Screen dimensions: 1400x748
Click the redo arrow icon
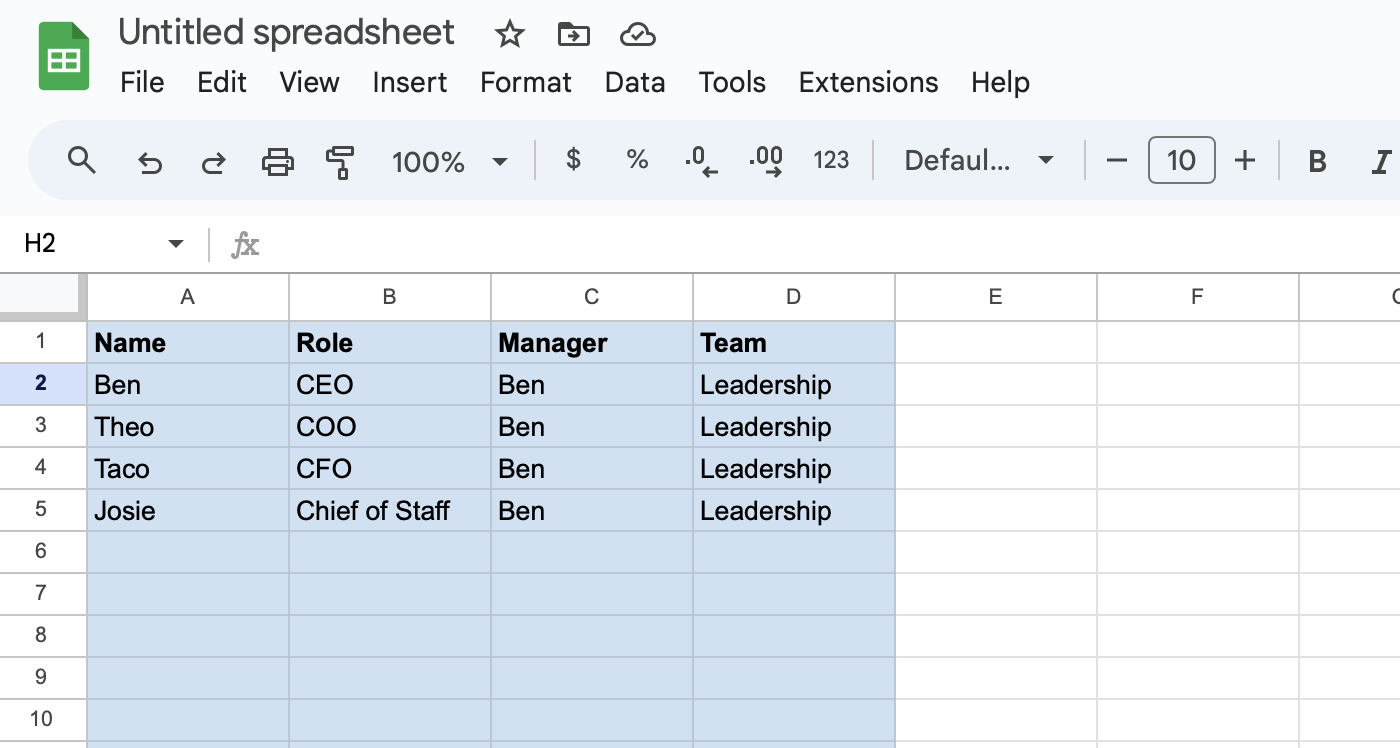pos(213,161)
